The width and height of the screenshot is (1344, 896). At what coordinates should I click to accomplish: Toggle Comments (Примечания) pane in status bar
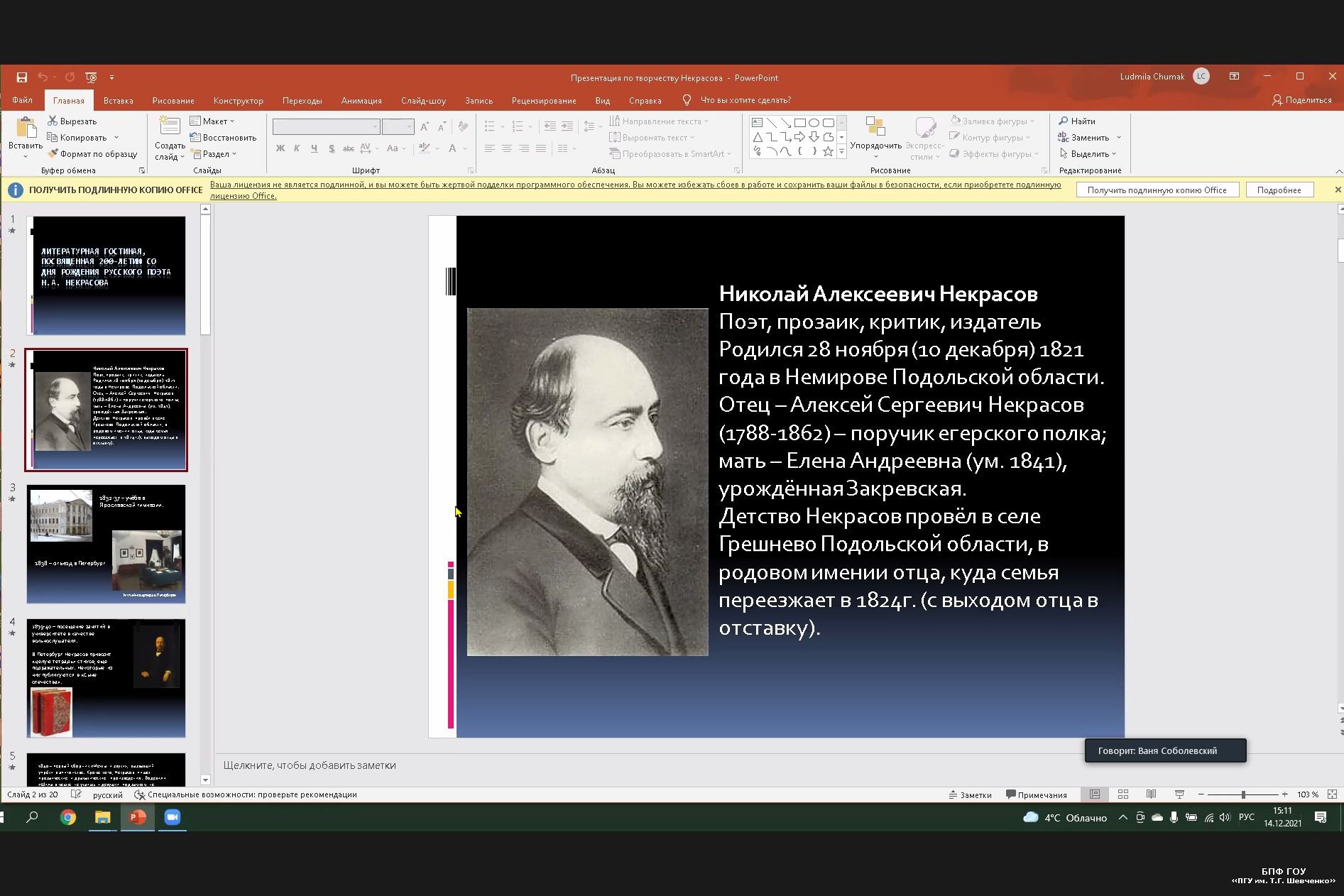[1037, 794]
